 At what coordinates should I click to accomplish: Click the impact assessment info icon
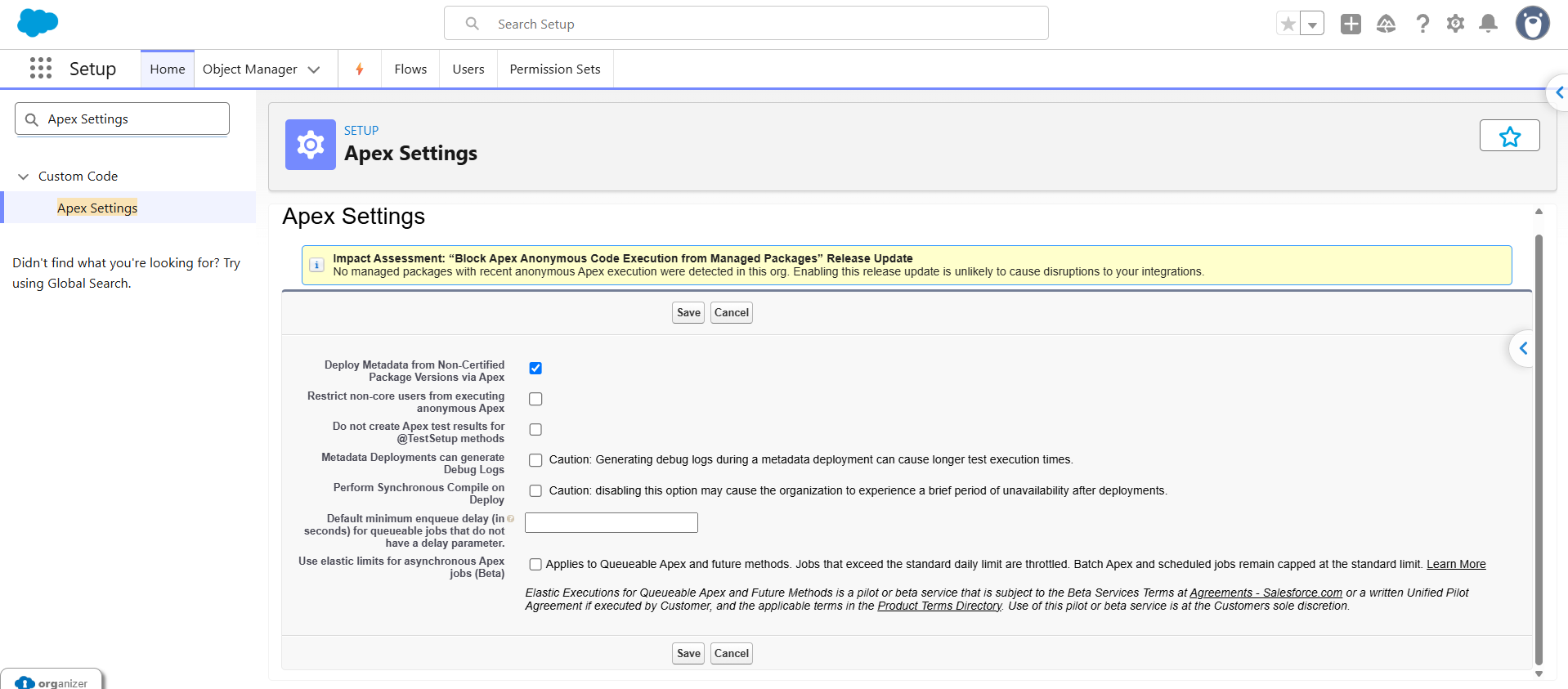pos(316,265)
